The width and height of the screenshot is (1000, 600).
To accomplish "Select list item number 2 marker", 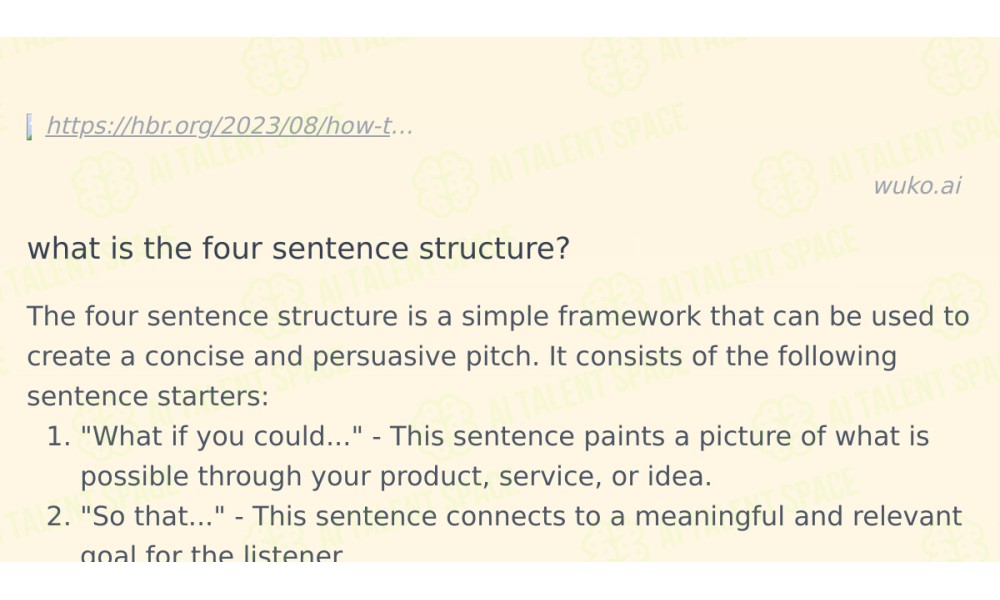I will click(58, 516).
